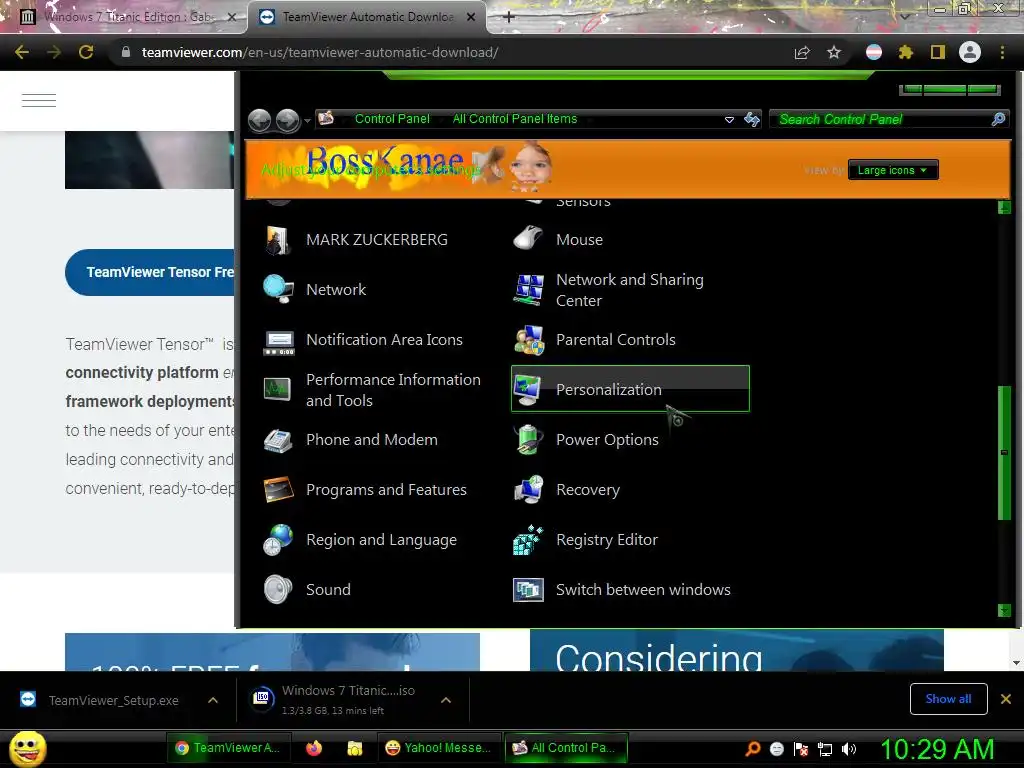Image resolution: width=1024 pixels, height=768 pixels.
Task: Open the Network globe icon
Action: click(278, 289)
